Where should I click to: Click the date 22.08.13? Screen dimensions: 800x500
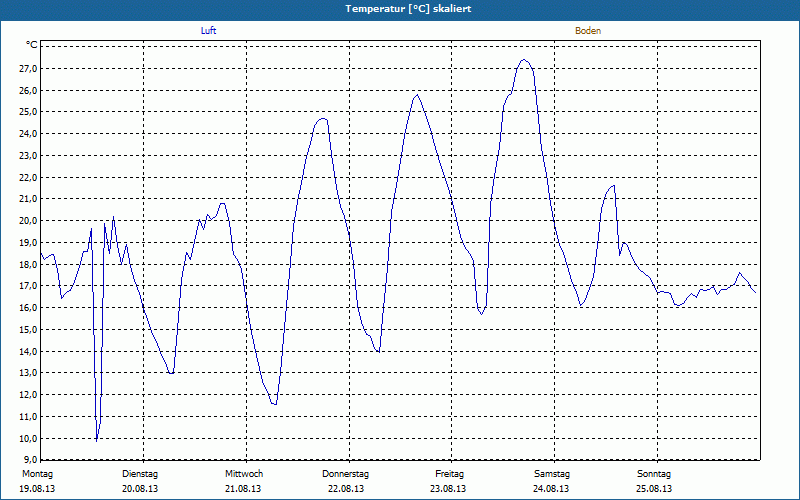[x=346, y=489]
